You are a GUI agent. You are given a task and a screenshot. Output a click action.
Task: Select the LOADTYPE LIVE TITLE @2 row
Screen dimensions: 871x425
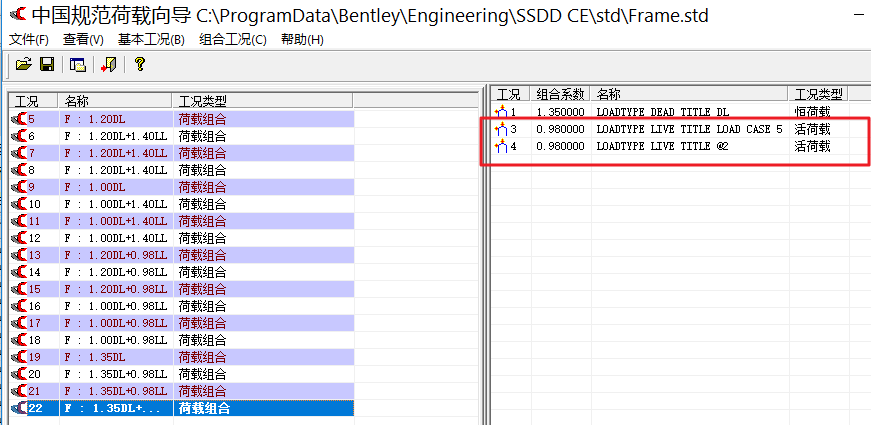[660, 147]
